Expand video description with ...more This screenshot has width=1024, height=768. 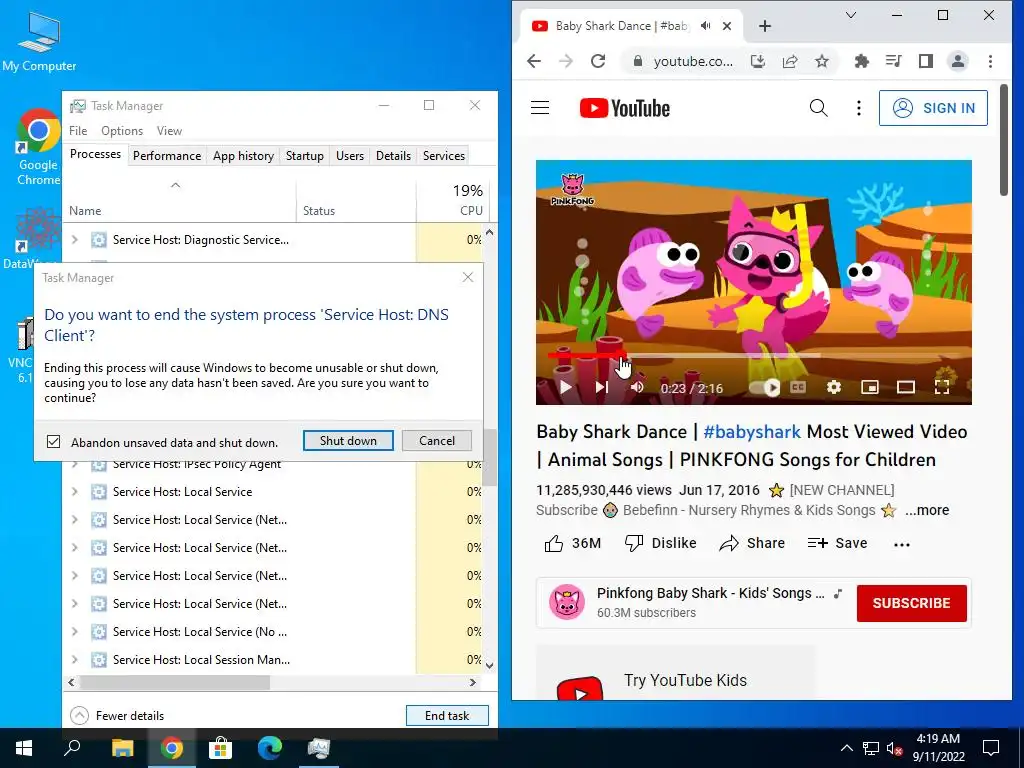click(x=927, y=510)
